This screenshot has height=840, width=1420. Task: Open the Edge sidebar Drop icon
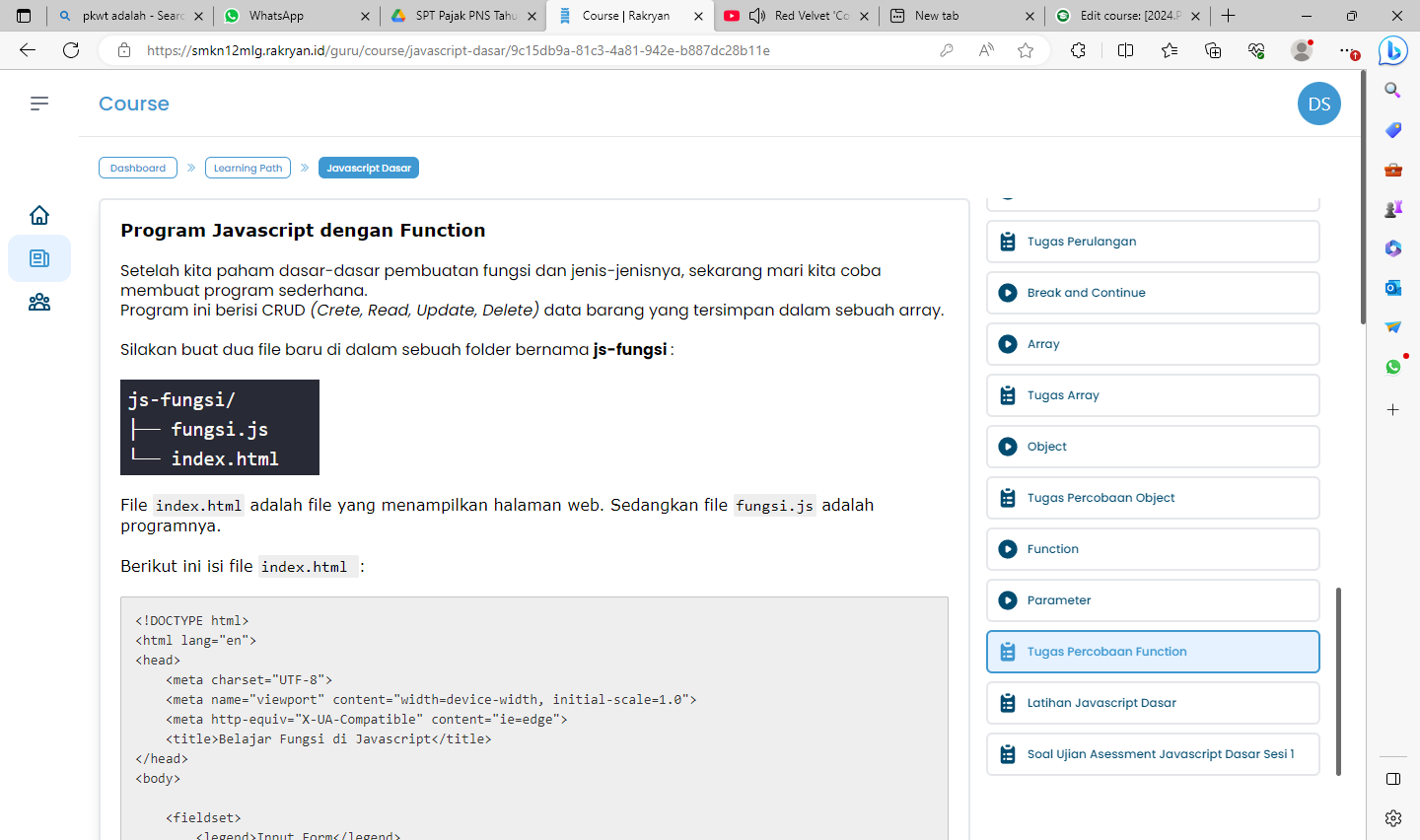(1392, 327)
